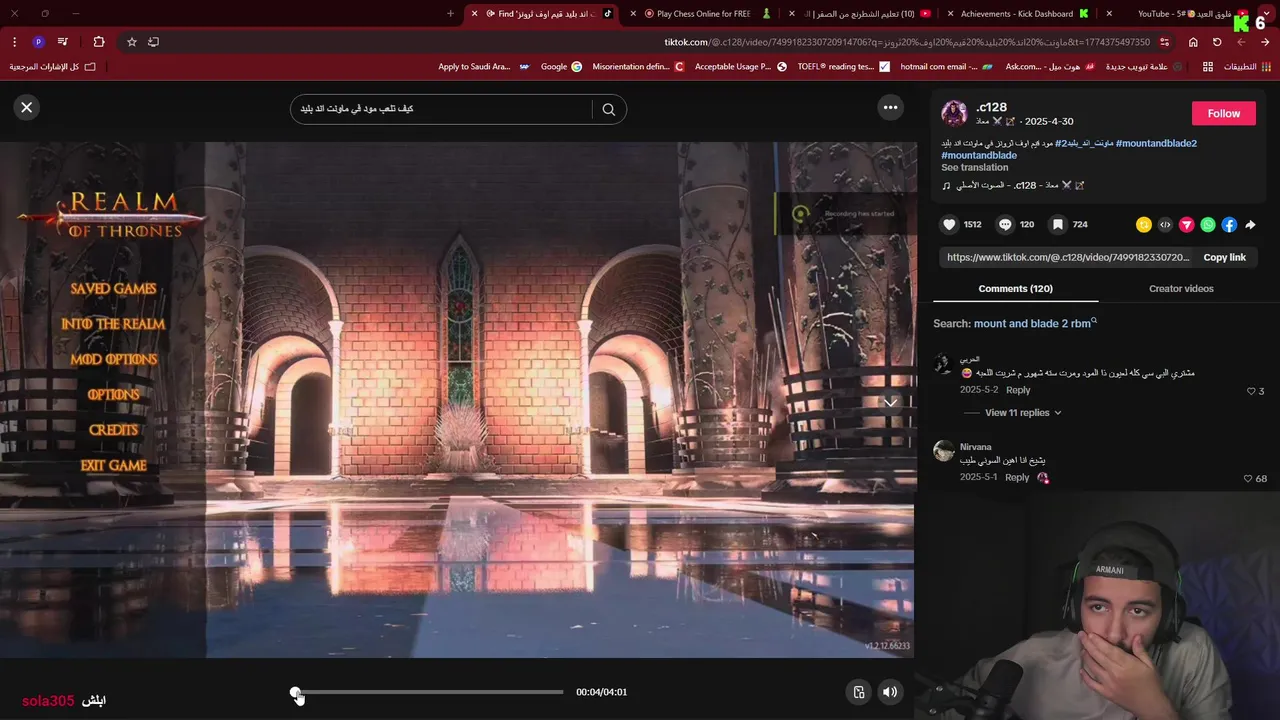Click the Nirvana commenter name

[976, 447]
